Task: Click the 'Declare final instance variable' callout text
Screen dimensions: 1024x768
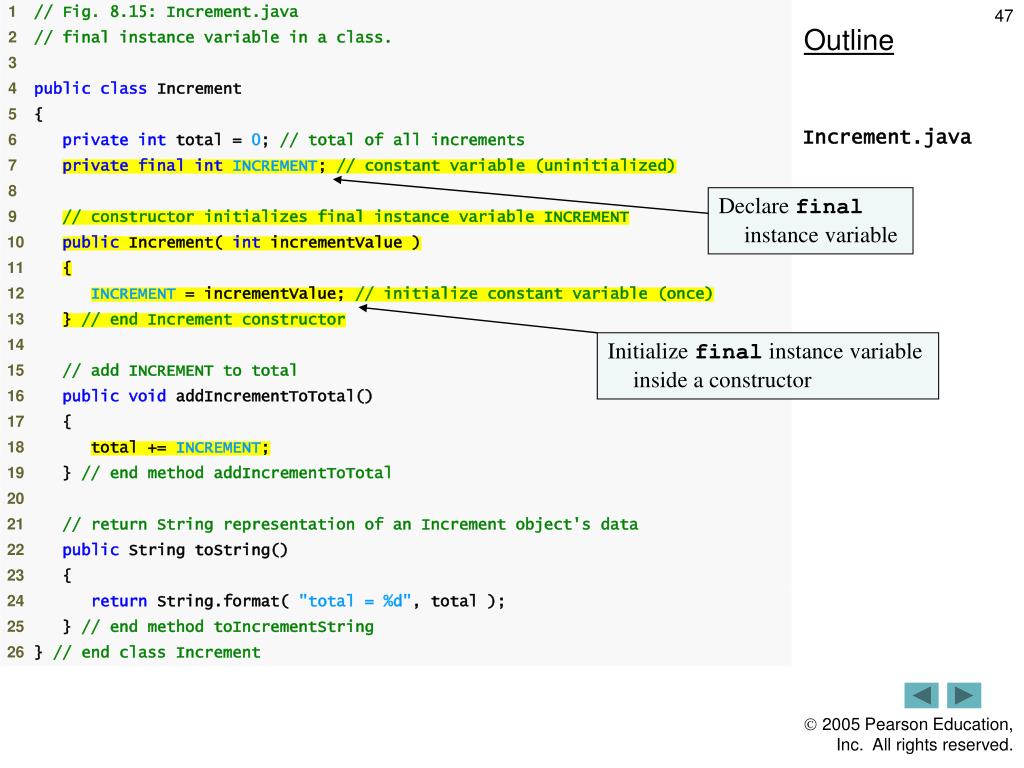Action: tap(808, 221)
